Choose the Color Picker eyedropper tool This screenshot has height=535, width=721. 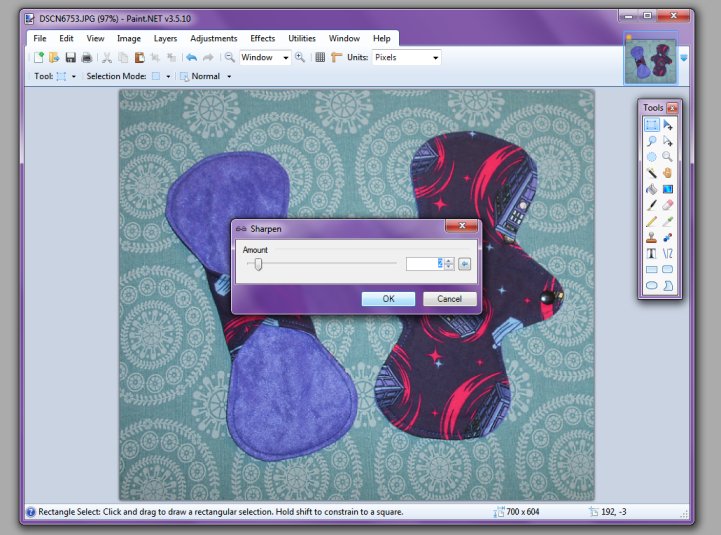click(x=667, y=220)
